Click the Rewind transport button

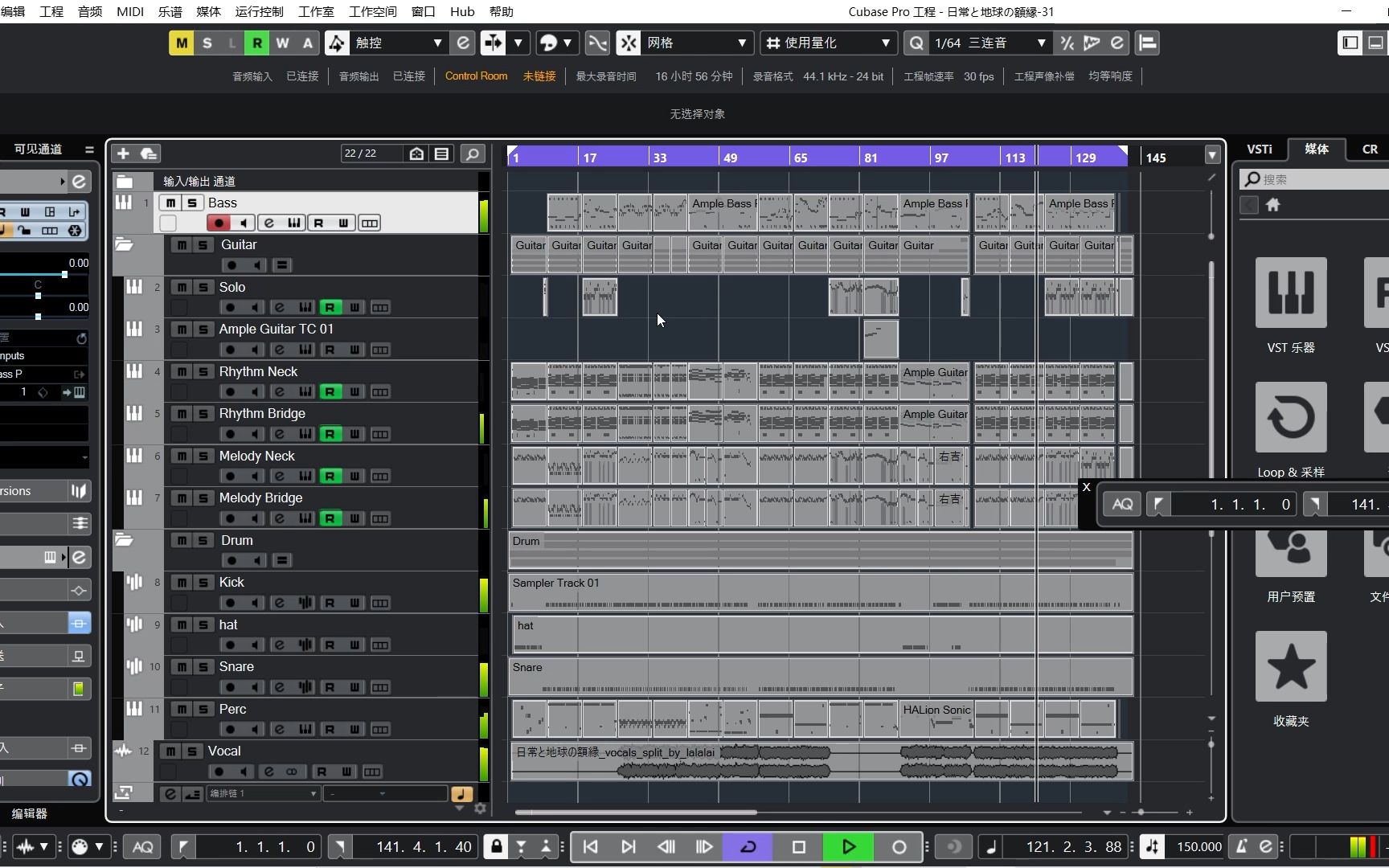(x=666, y=846)
